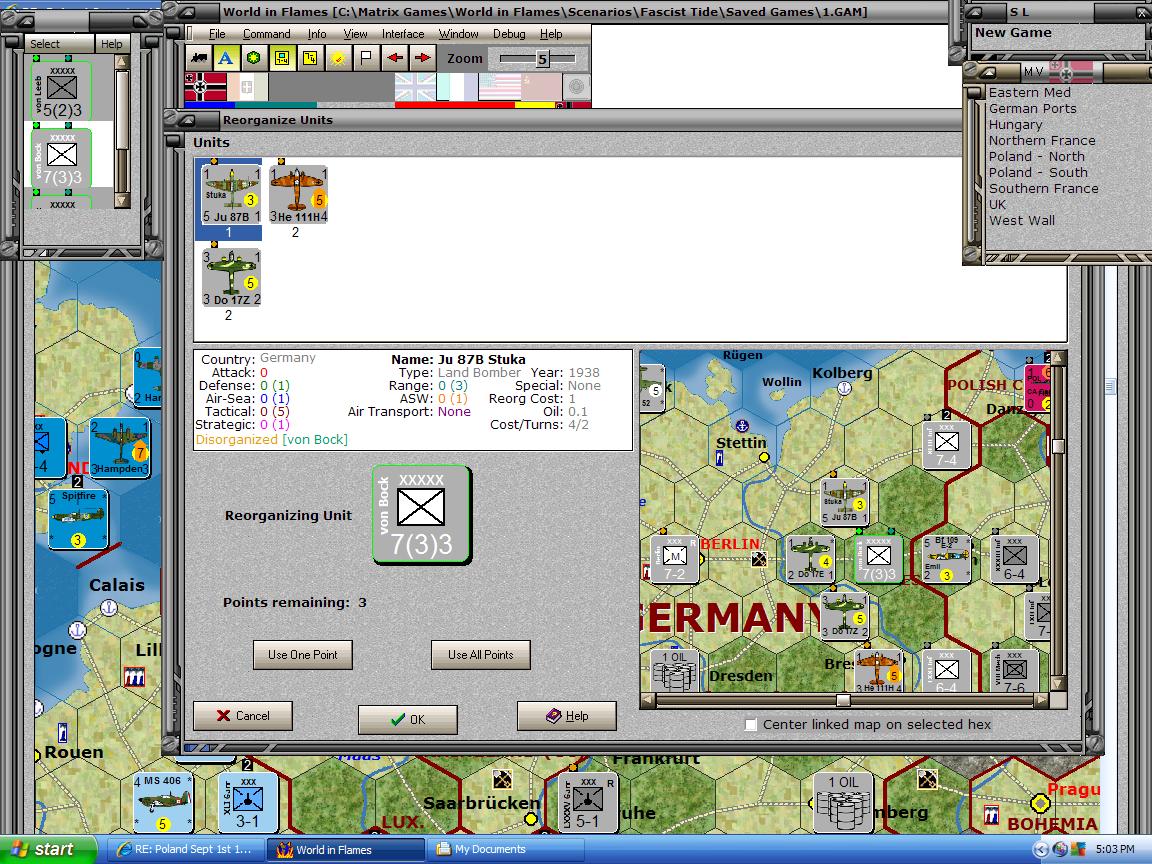Click the sun weather toolbar icon

point(338,58)
